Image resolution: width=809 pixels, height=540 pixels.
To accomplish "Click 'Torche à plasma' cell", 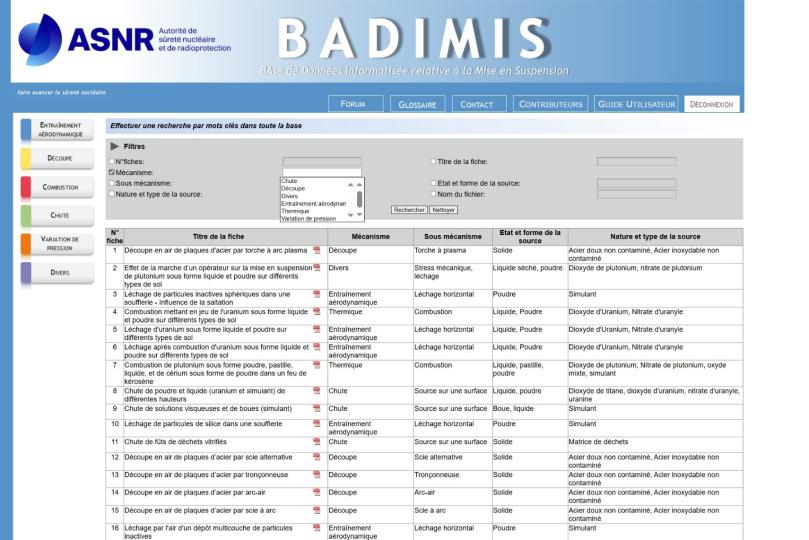I will point(440,250).
